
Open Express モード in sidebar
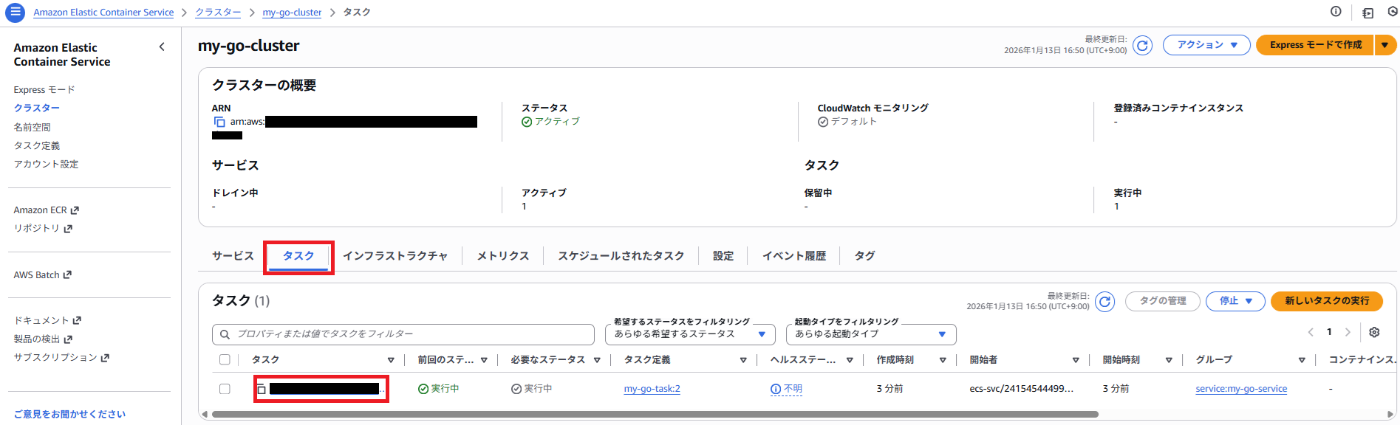tap(44, 90)
